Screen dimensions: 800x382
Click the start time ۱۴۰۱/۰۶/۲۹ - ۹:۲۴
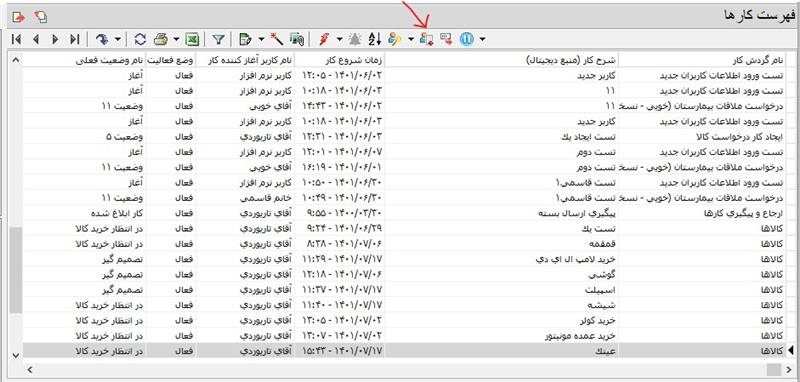tap(344, 228)
